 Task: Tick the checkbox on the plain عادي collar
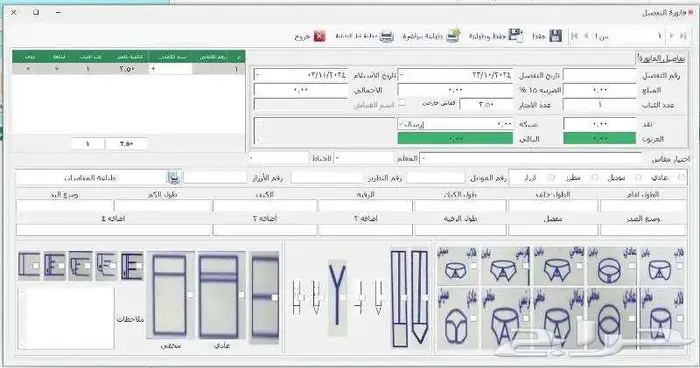(x=631, y=266)
